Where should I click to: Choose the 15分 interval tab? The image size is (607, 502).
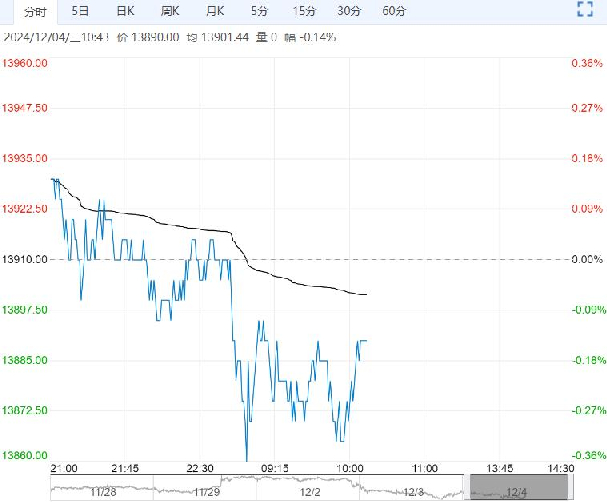(304, 11)
